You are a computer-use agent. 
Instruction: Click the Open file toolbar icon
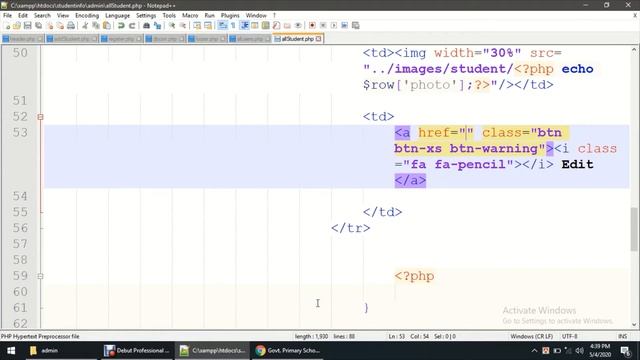pos(17,25)
